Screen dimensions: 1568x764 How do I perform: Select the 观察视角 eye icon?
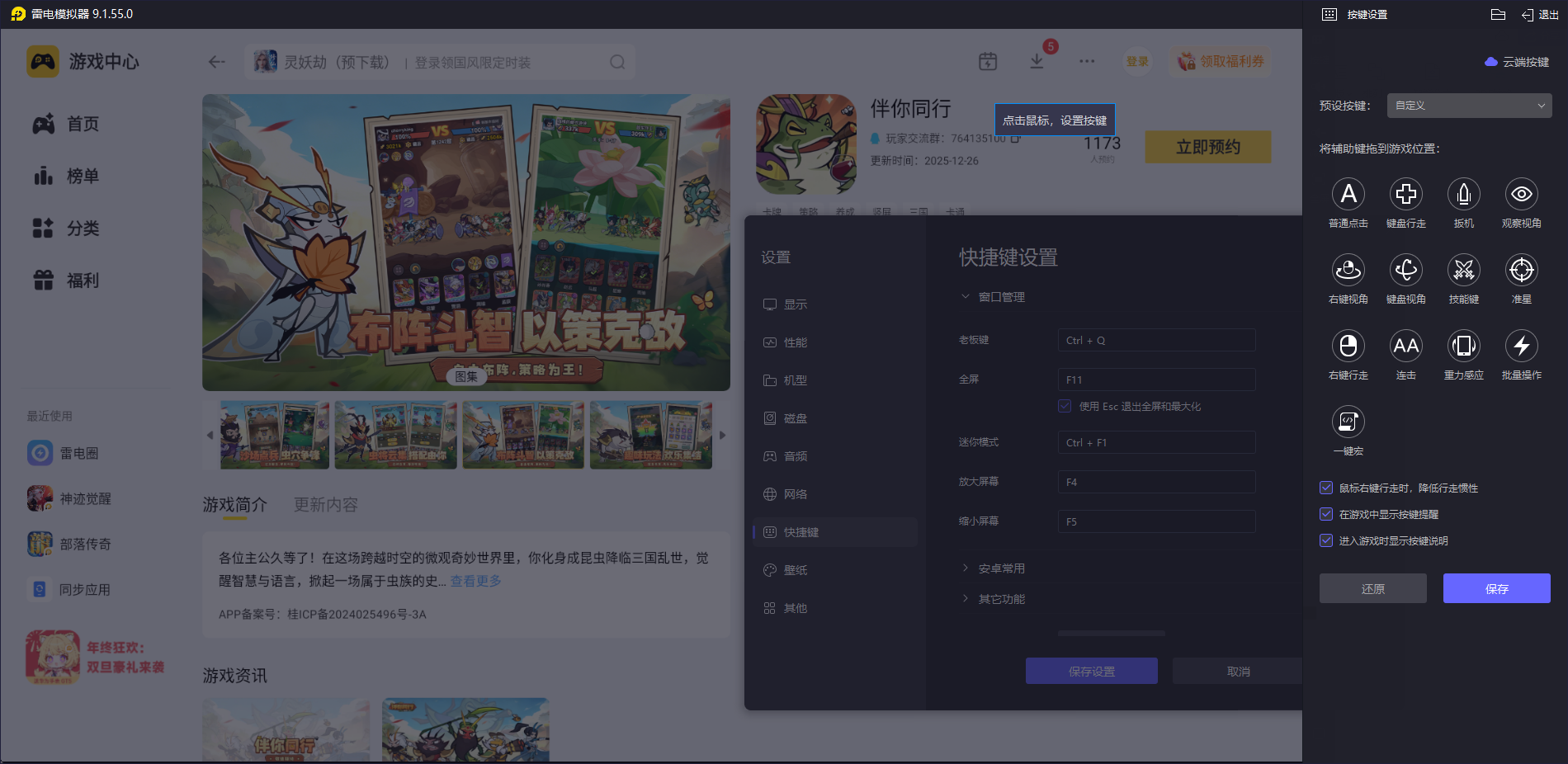1522,194
